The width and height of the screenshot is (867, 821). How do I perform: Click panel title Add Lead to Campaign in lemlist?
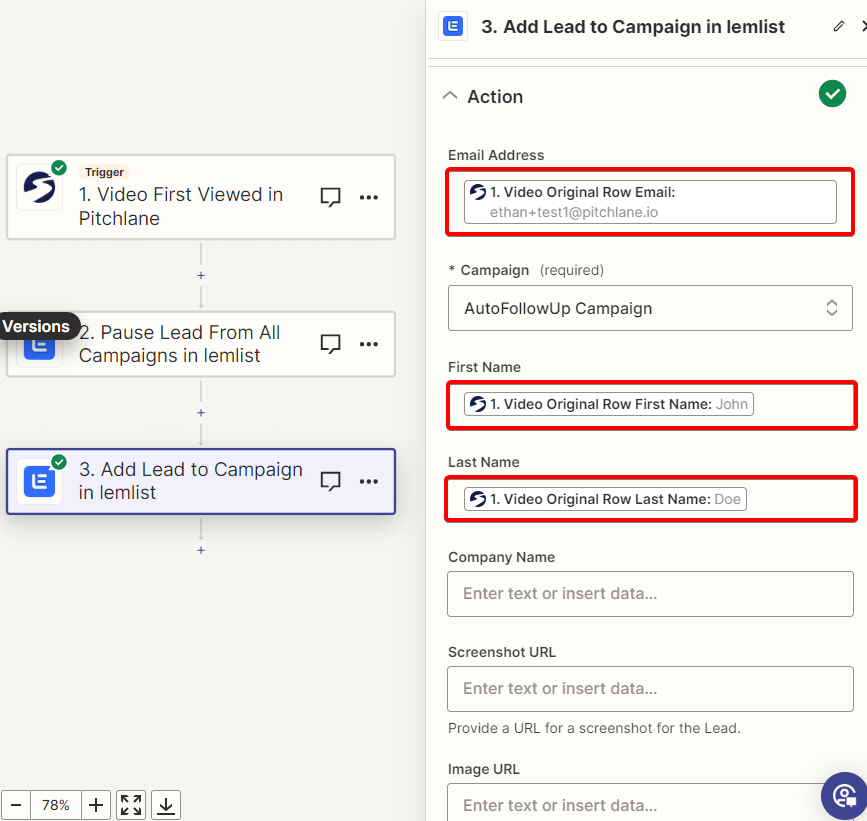click(x=633, y=27)
